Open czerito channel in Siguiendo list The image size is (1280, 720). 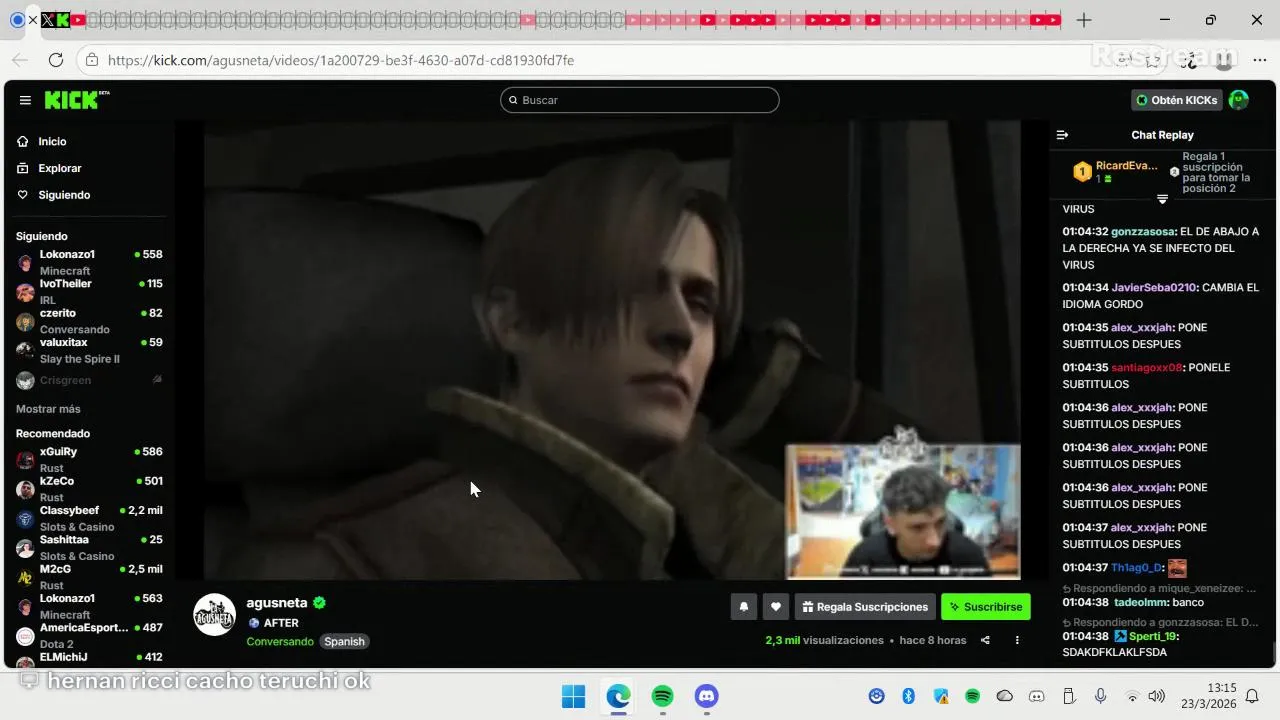89,320
